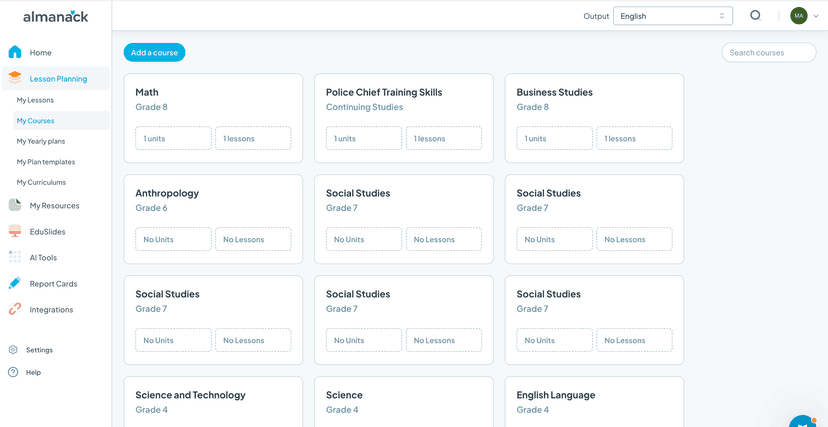This screenshot has height=427, width=828.
Task: Click the EduSlides presentation icon
Action: coord(15,231)
